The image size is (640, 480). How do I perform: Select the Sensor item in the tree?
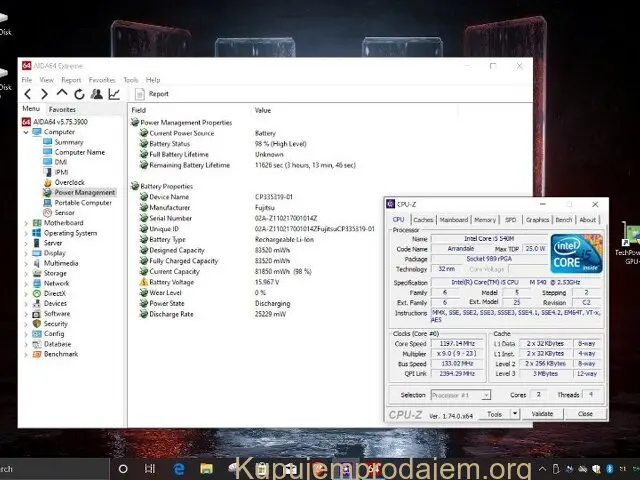coord(64,212)
